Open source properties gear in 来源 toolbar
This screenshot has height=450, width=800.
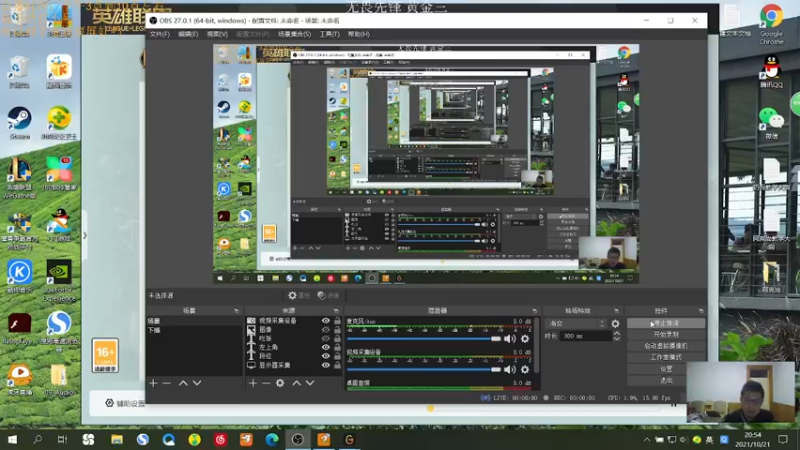(x=280, y=383)
